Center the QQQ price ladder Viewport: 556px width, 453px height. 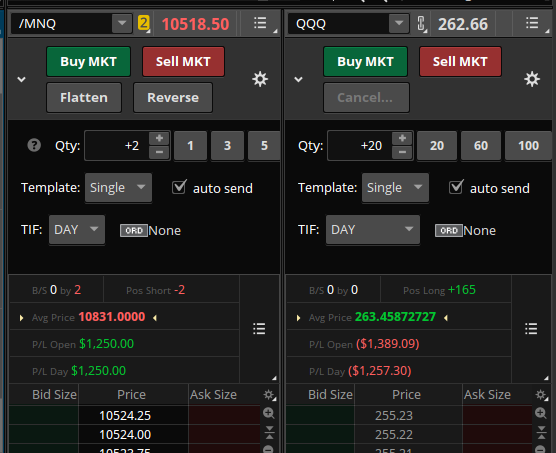[541, 432]
